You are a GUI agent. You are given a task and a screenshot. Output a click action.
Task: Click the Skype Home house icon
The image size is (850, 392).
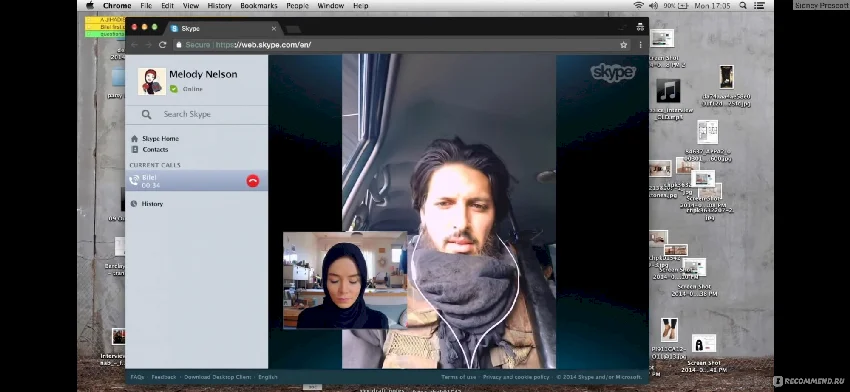(x=134, y=139)
